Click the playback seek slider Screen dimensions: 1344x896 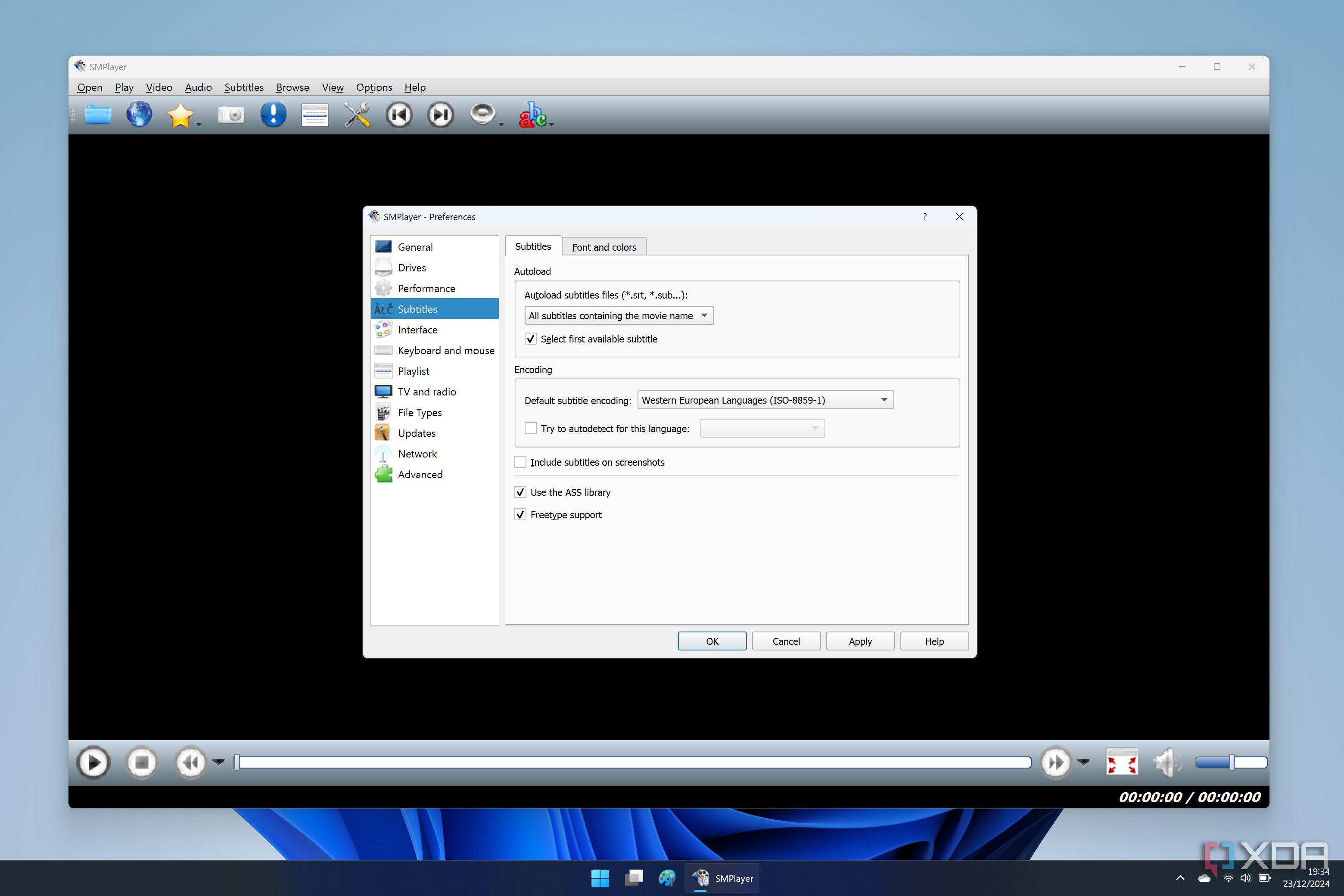pos(632,762)
